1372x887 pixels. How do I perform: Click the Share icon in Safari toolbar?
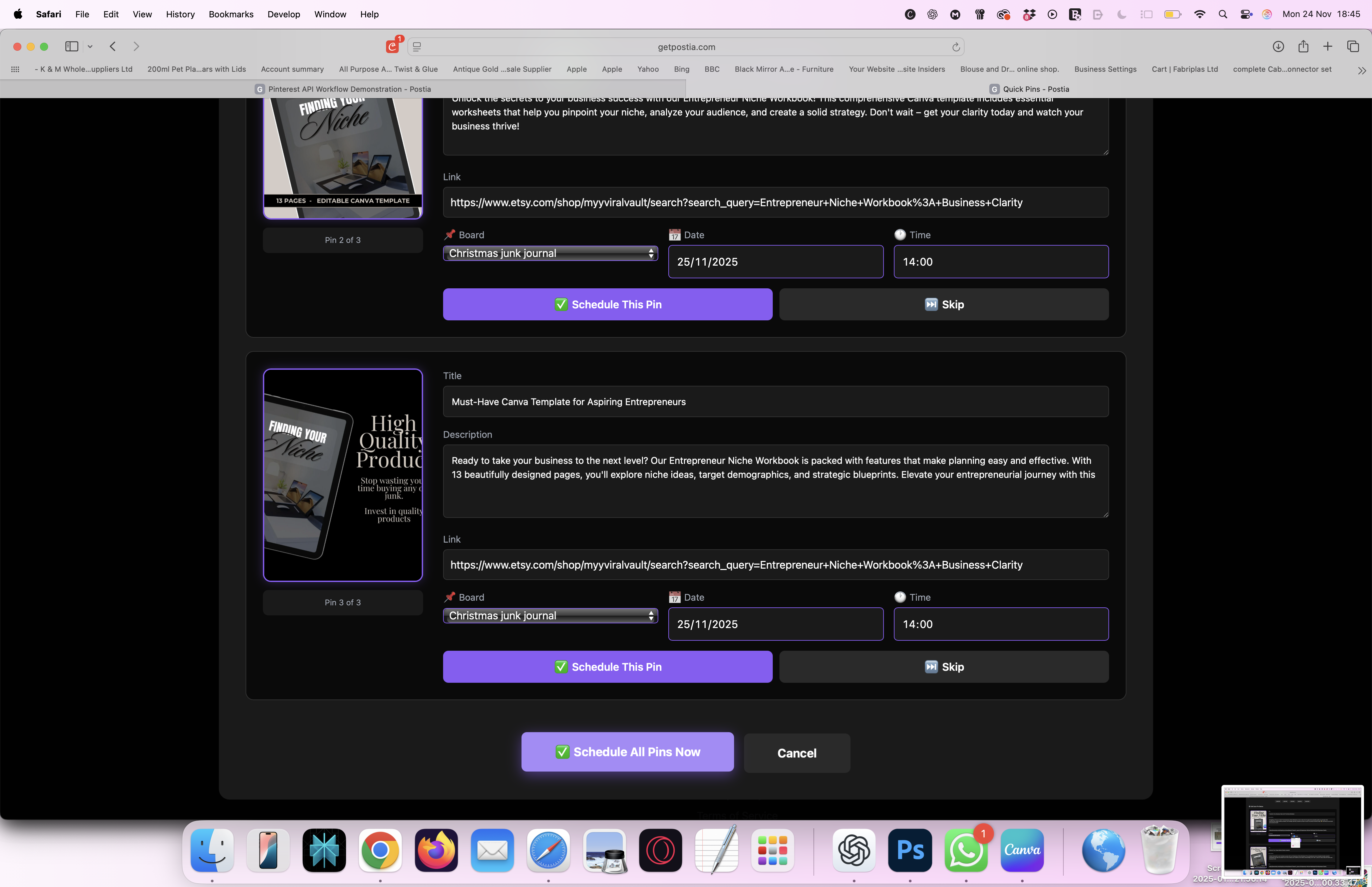tap(1304, 46)
